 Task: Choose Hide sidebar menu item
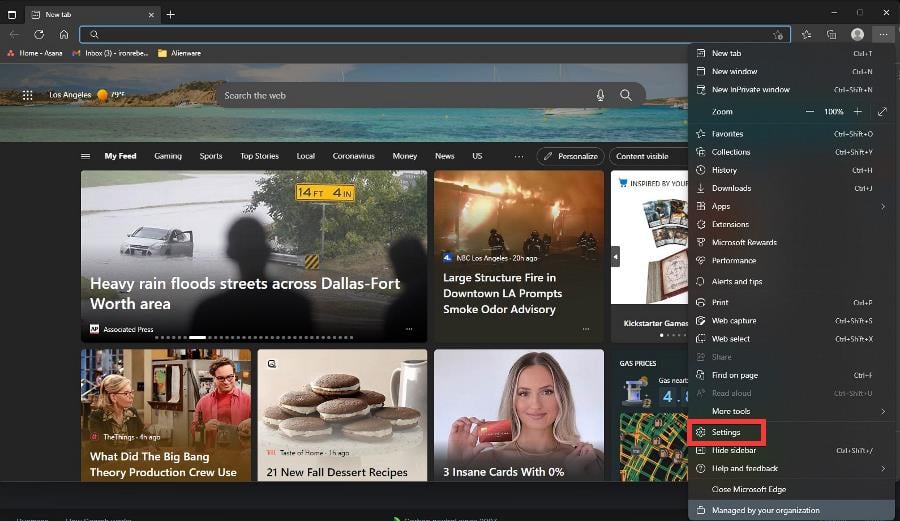(792, 450)
